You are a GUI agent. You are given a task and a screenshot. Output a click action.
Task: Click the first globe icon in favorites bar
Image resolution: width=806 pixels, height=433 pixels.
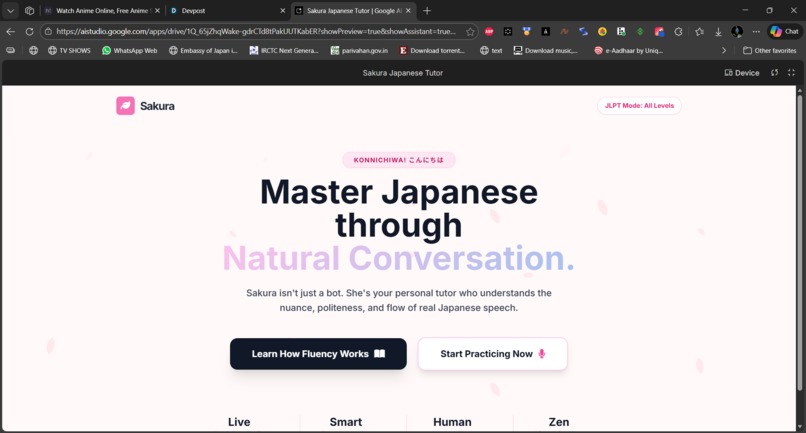[x=33, y=50]
